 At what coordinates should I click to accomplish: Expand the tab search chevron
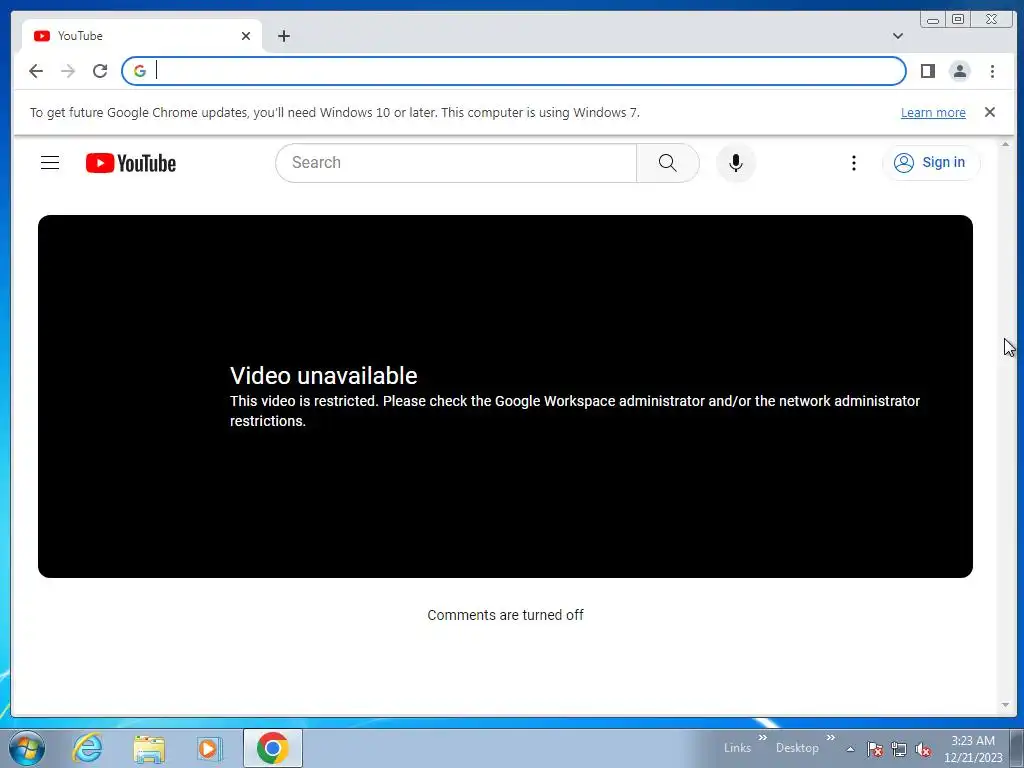coord(898,36)
